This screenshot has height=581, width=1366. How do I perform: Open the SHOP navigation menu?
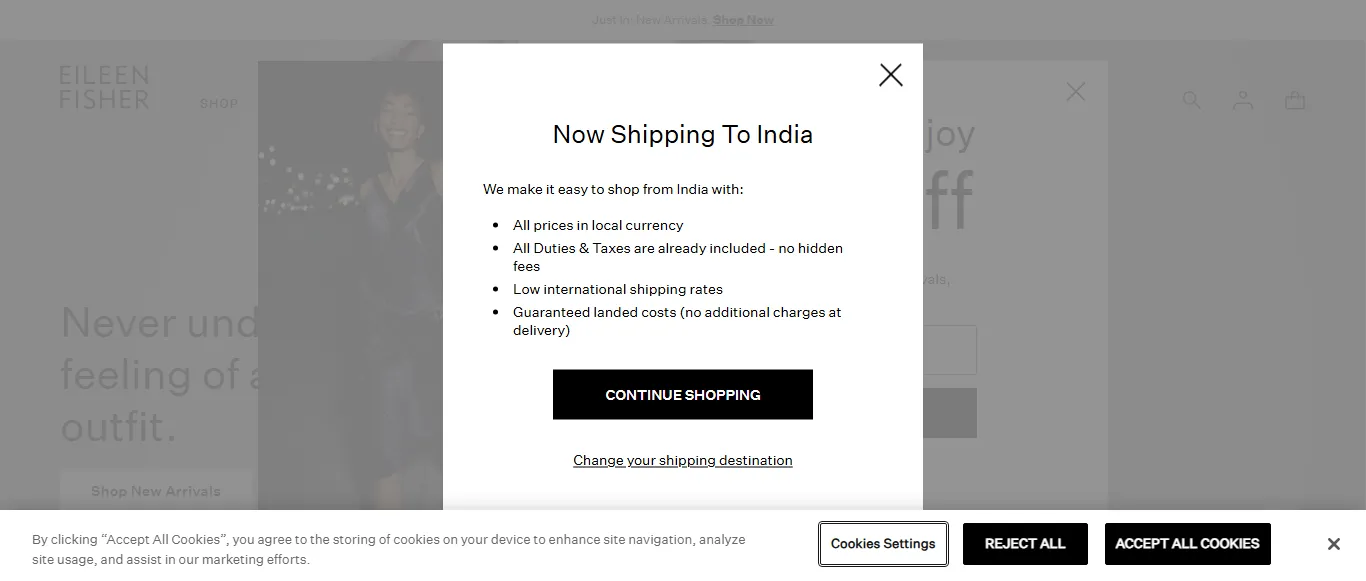(218, 103)
